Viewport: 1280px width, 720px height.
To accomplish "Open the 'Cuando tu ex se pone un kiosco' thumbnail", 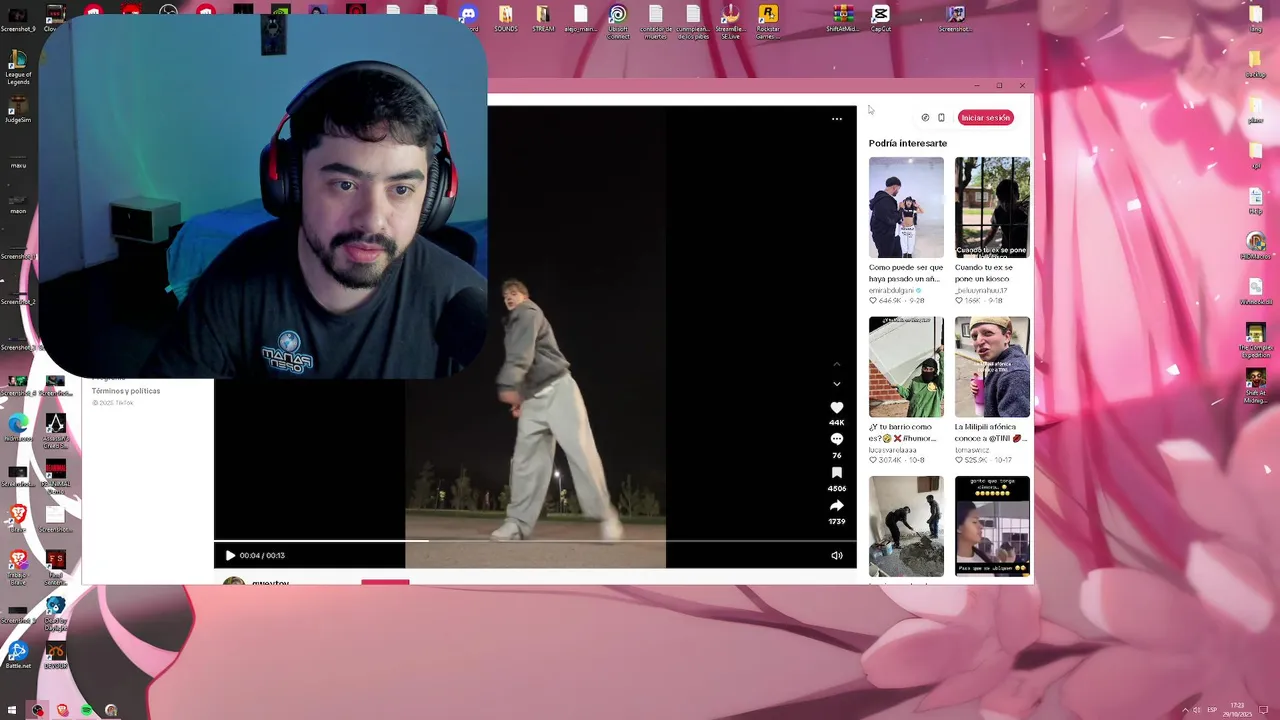I will coord(992,208).
